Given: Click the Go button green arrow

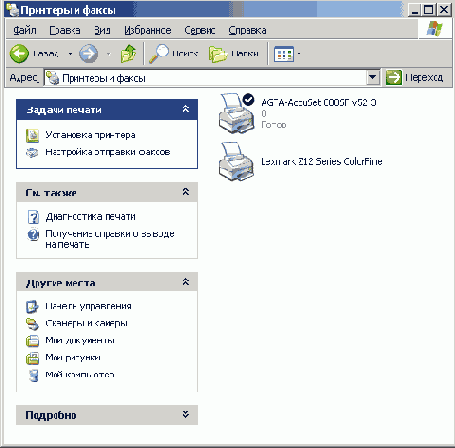Looking at the screenshot, I should [394, 78].
